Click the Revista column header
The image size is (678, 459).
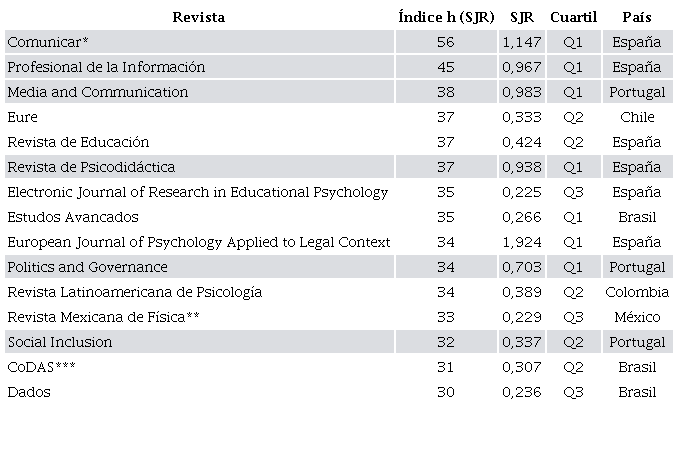(198, 17)
